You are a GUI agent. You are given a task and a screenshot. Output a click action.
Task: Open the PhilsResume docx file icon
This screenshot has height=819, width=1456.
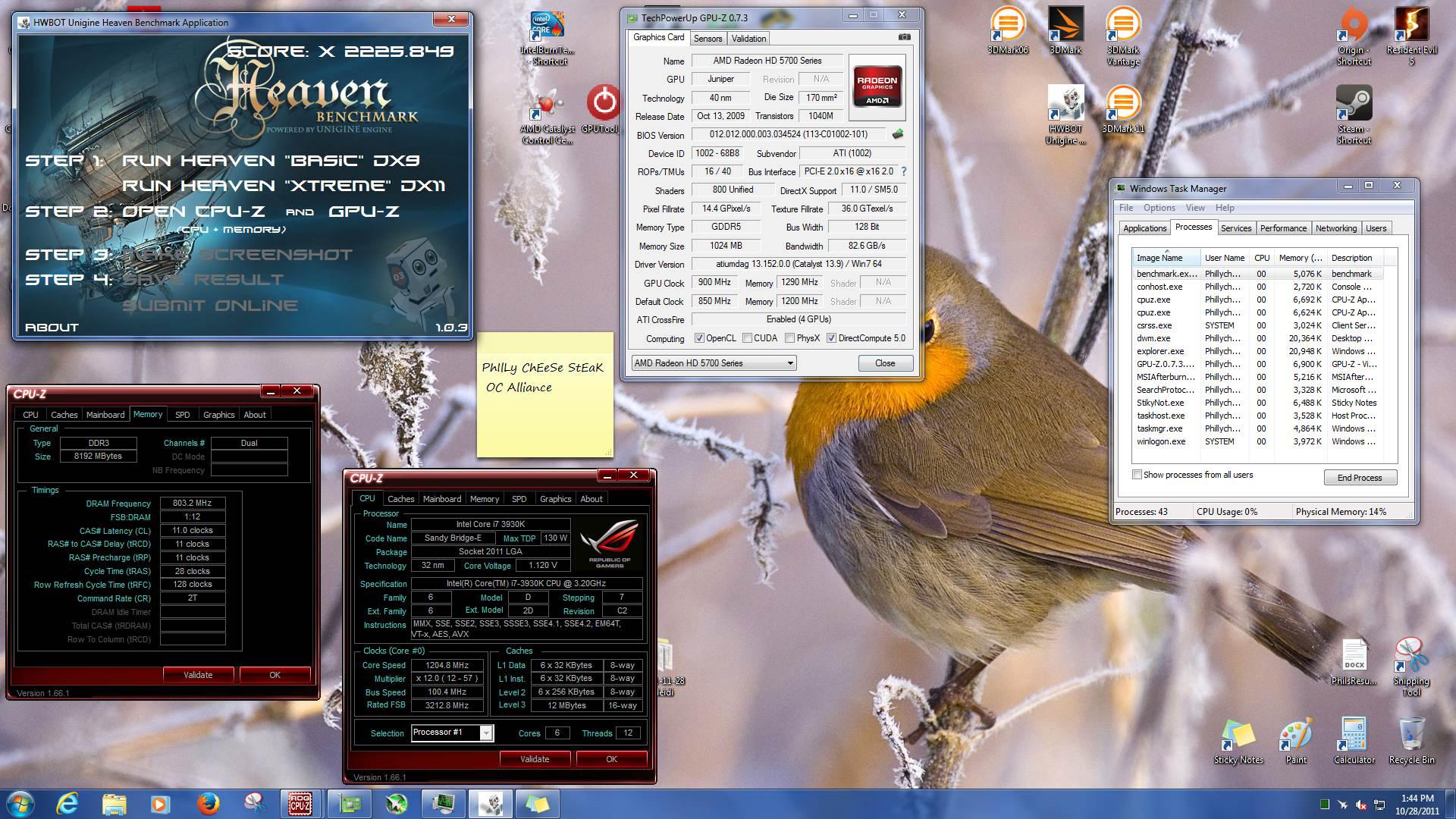[1354, 663]
